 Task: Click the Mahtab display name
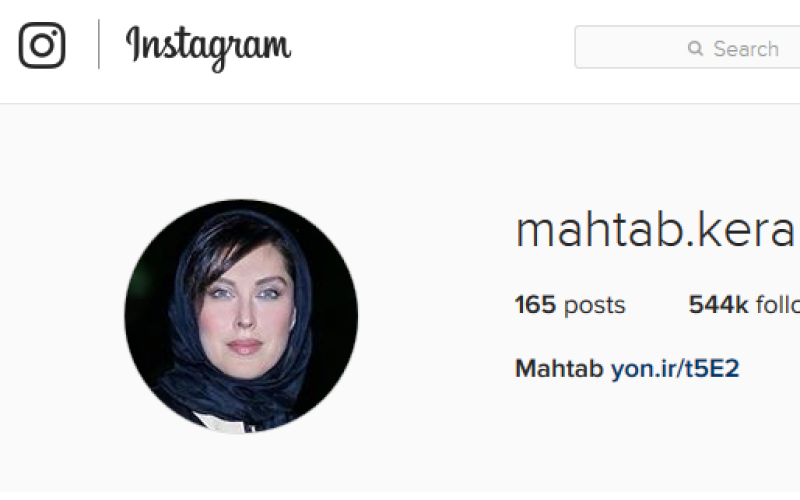coord(559,369)
